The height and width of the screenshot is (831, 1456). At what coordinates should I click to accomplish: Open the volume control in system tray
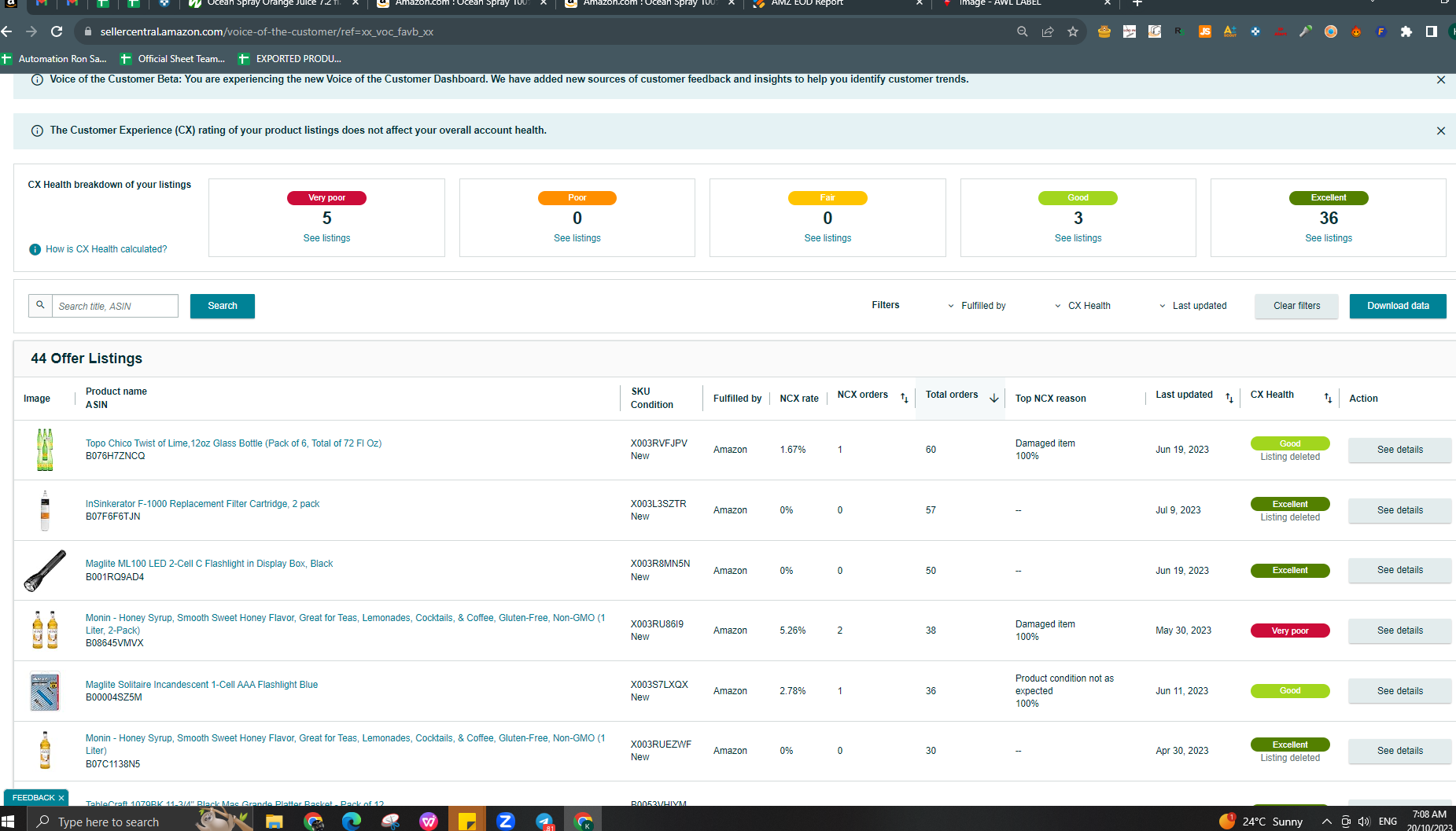point(1364,822)
